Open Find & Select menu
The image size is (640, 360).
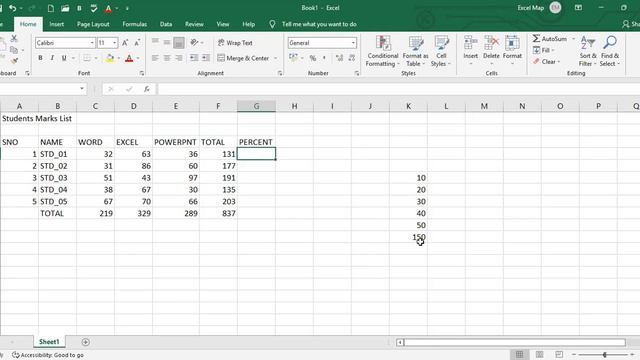click(610, 51)
